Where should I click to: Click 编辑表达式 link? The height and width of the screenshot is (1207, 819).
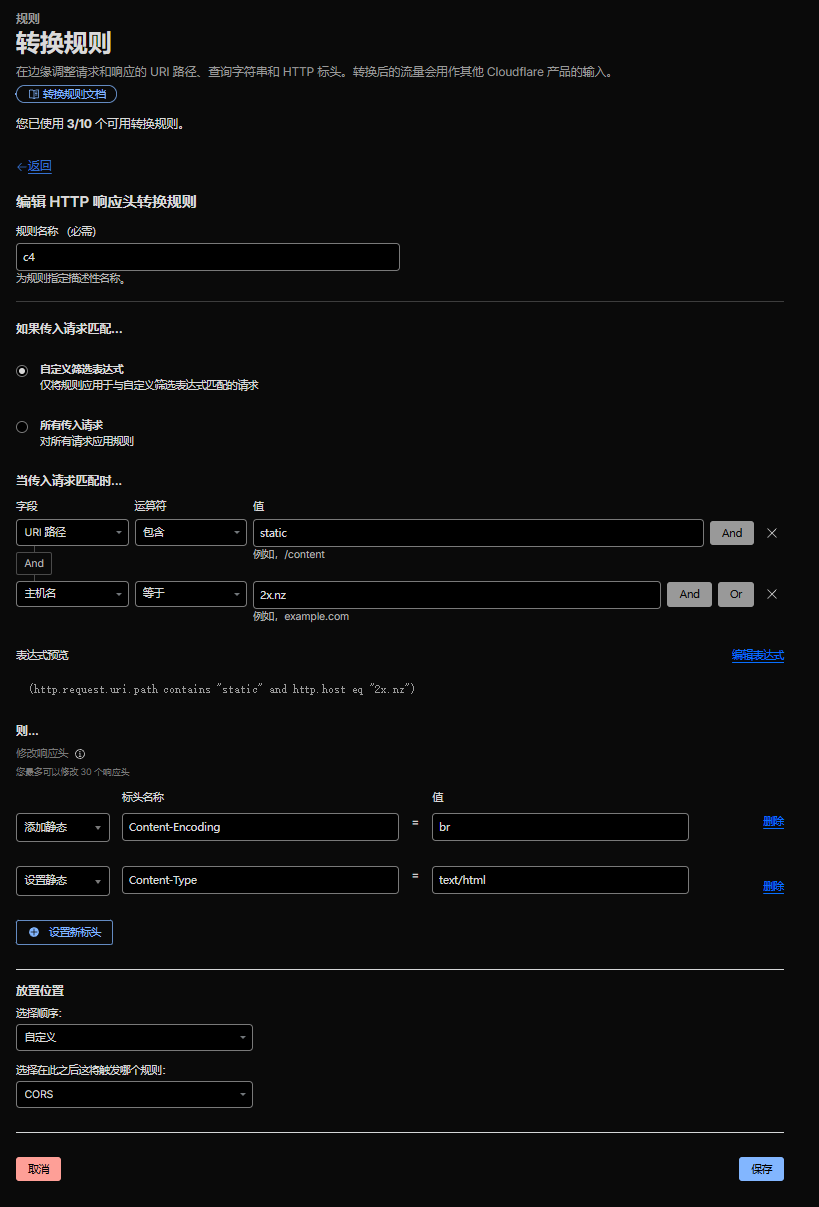click(x=757, y=656)
